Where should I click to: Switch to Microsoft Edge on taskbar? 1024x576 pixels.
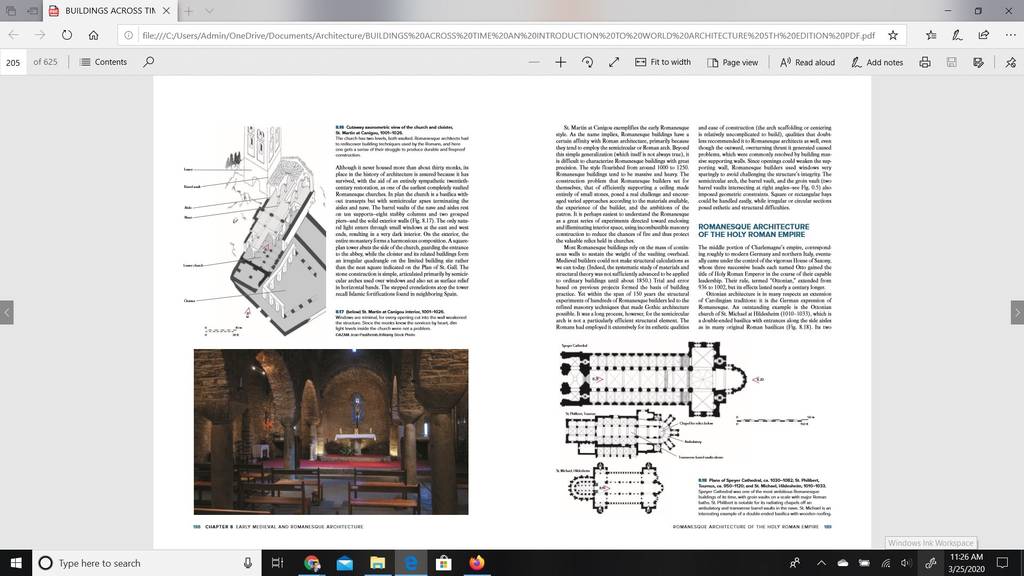click(411, 563)
